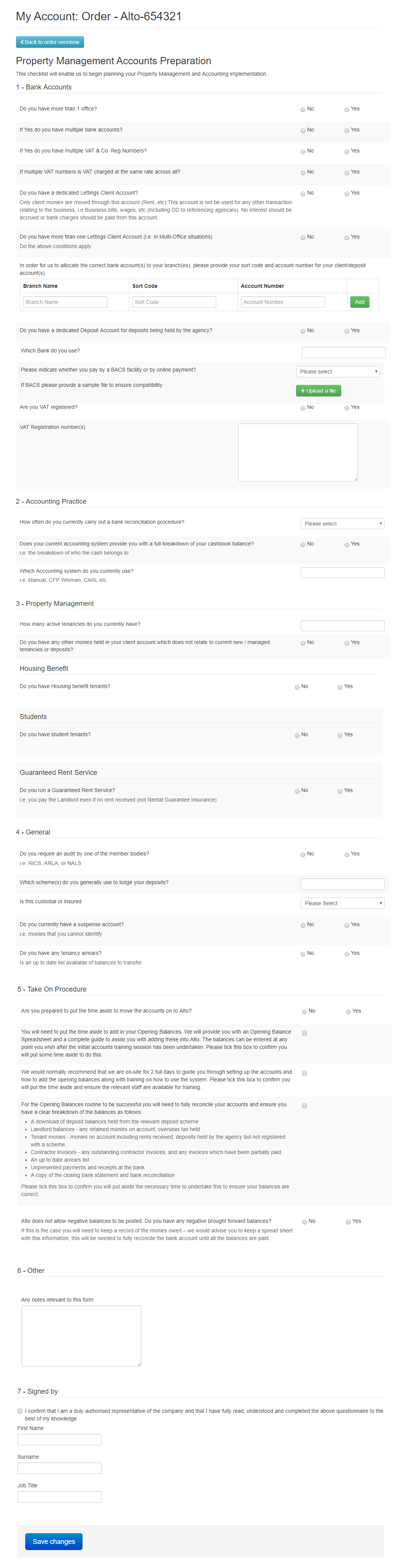Click Upload a file button
Viewport: 400px width, 1568px height.
319,391
